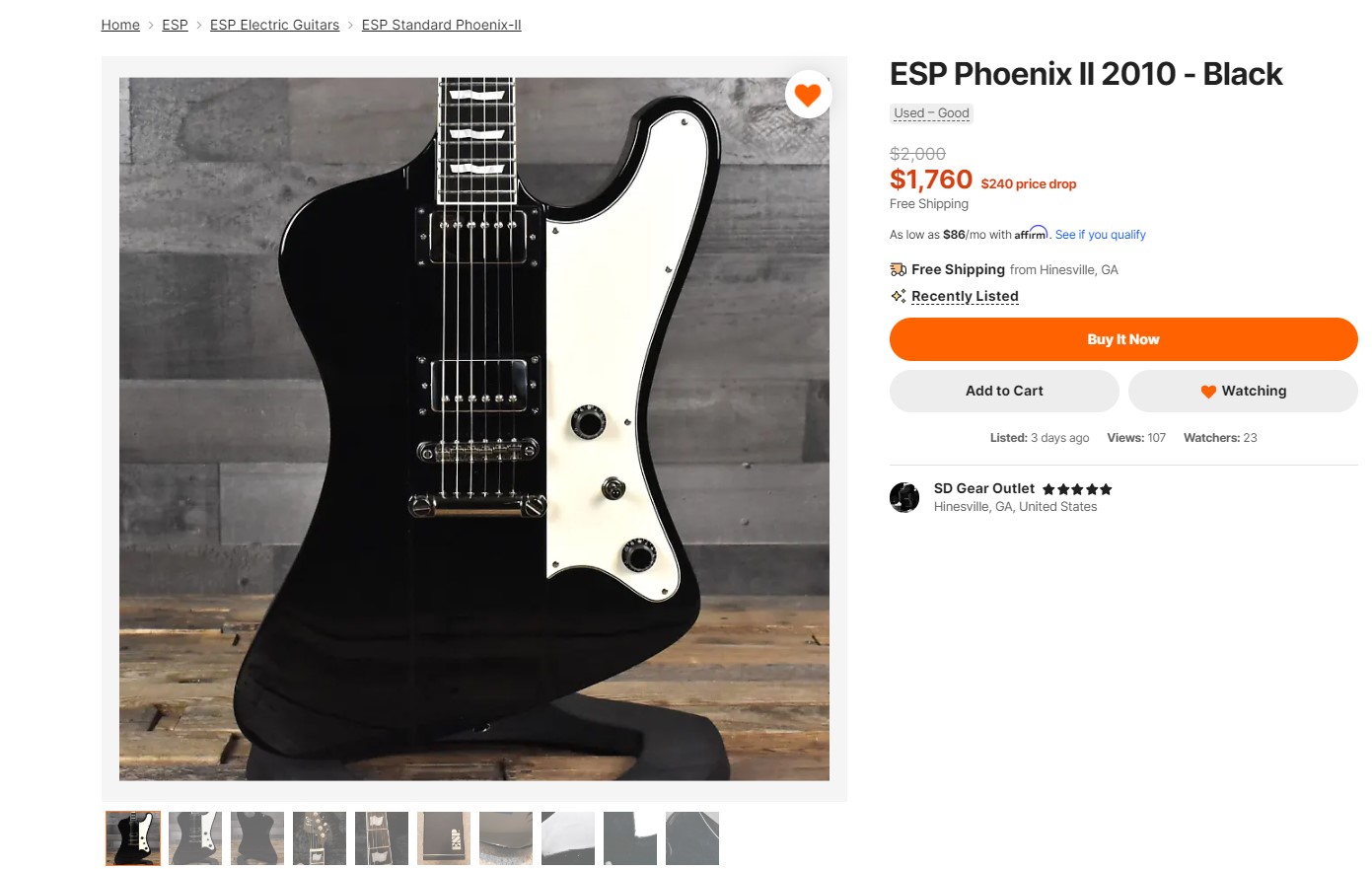Click the five-star seller rating
This screenshot has width=1372, height=869.
click(x=1077, y=489)
